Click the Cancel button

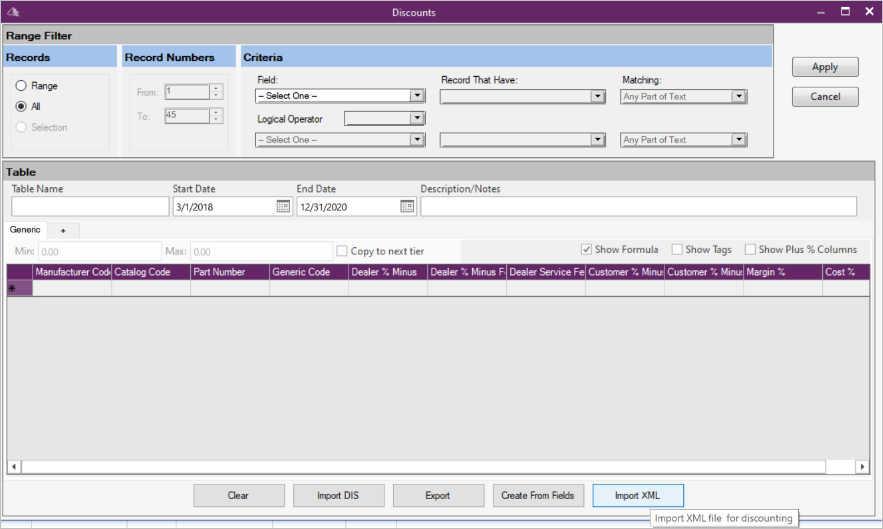click(825, 96)
